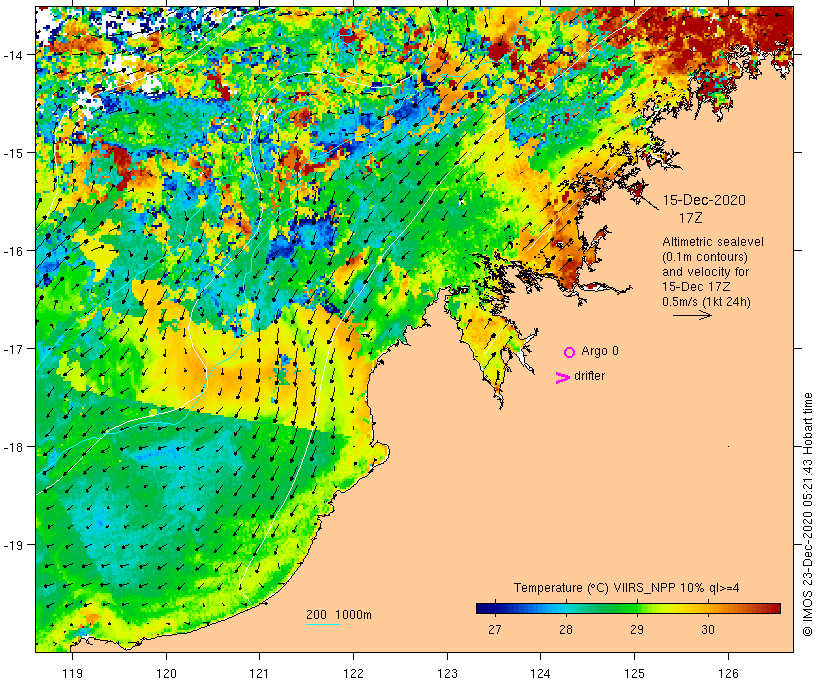The image size is (820, 680).
Task: Click the '(0.1m contours)' text line
Action: [x=705, y=257]
